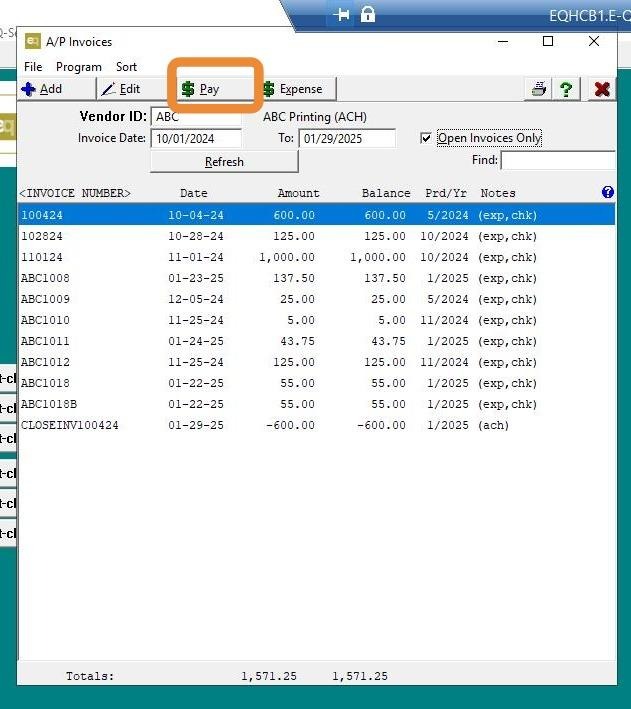Select invoice 100424 row

(317, 215)
